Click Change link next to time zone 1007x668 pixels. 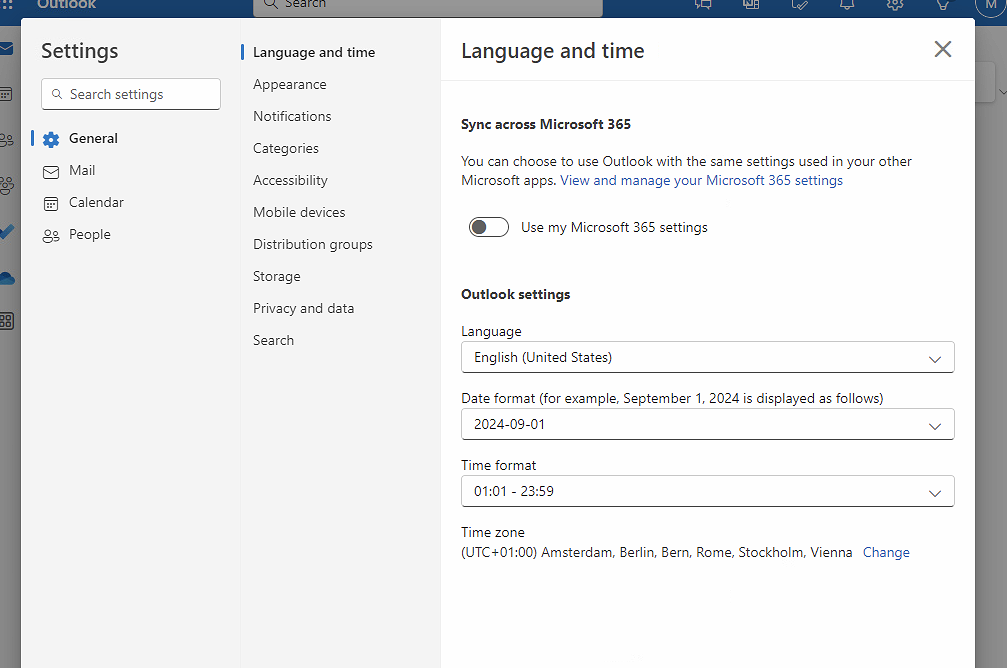point(886,552)
